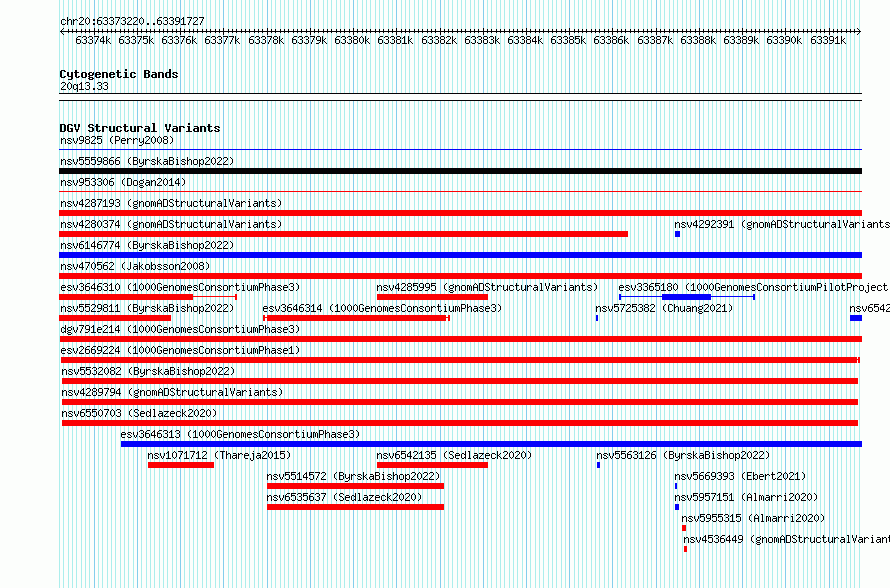
Task: Click the blue bar under esv3646313
Action: click(x=491, y=444)
